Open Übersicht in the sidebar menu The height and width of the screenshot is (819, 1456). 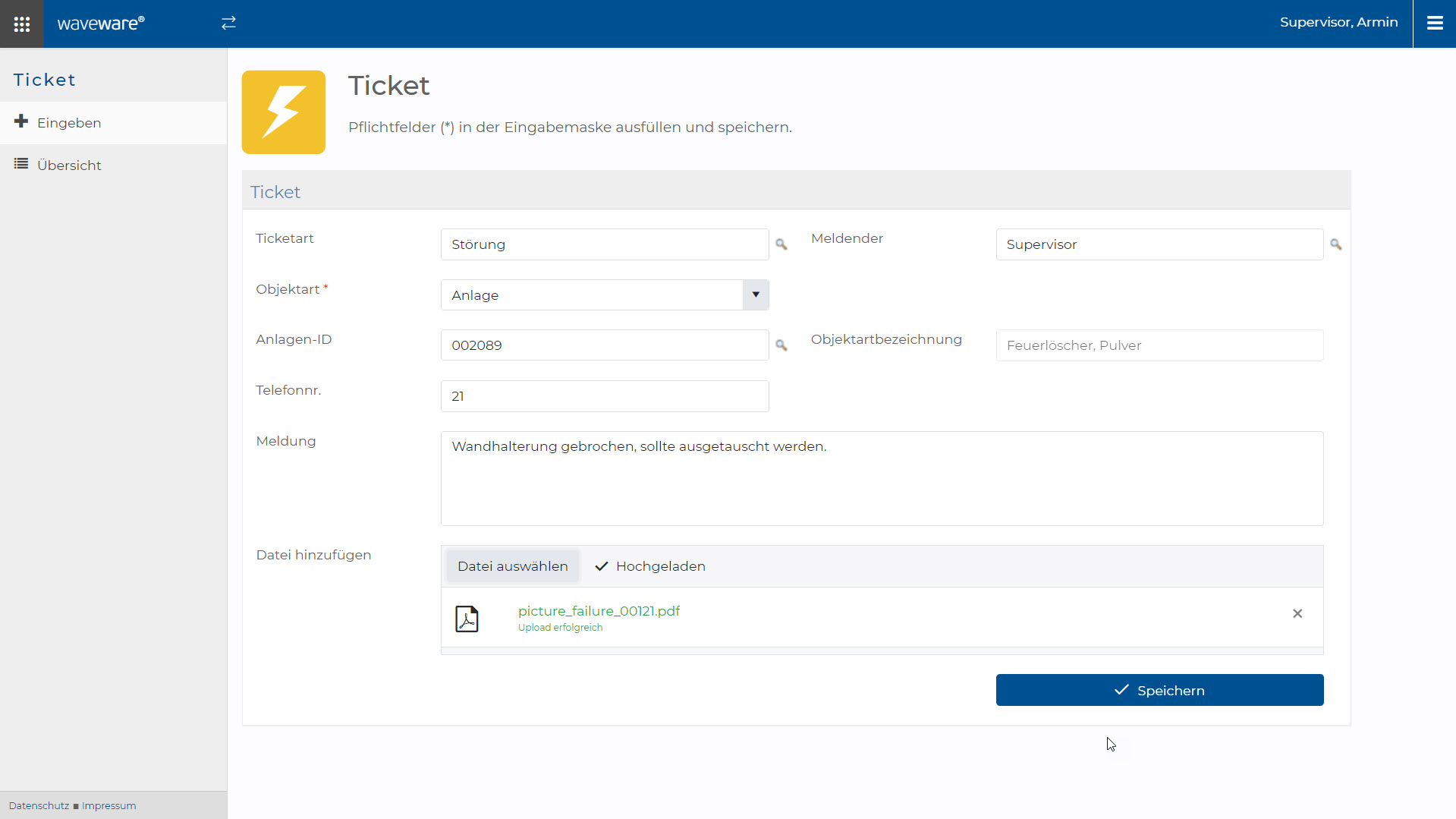click(69, 165)
